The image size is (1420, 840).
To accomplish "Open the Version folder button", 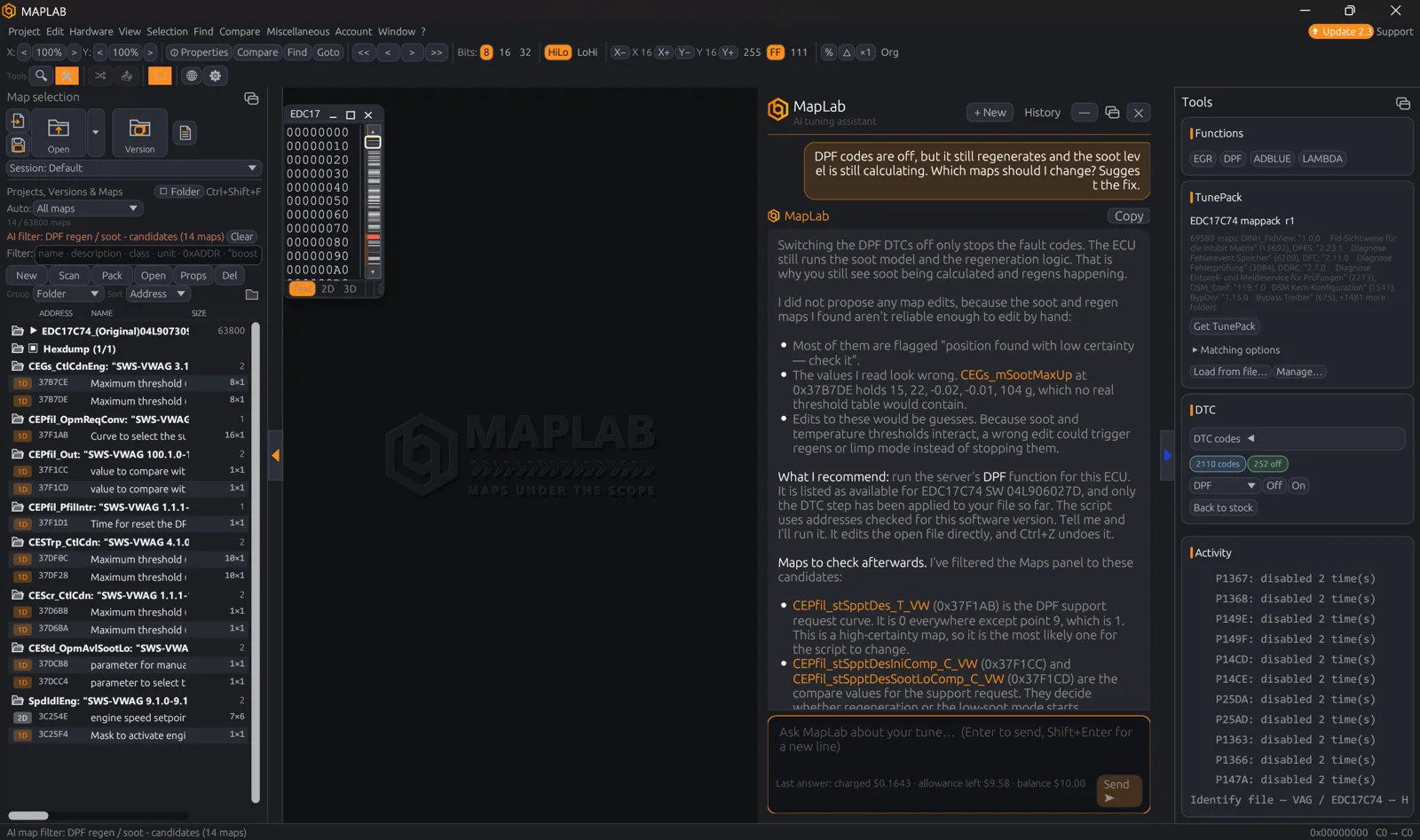I will 139,133.
